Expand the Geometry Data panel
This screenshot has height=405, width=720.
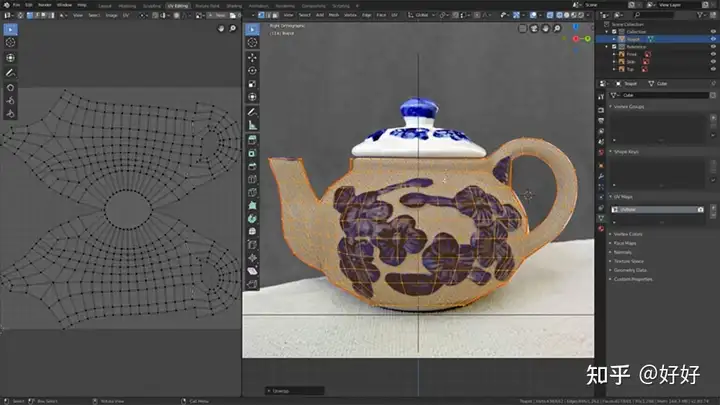630,270
